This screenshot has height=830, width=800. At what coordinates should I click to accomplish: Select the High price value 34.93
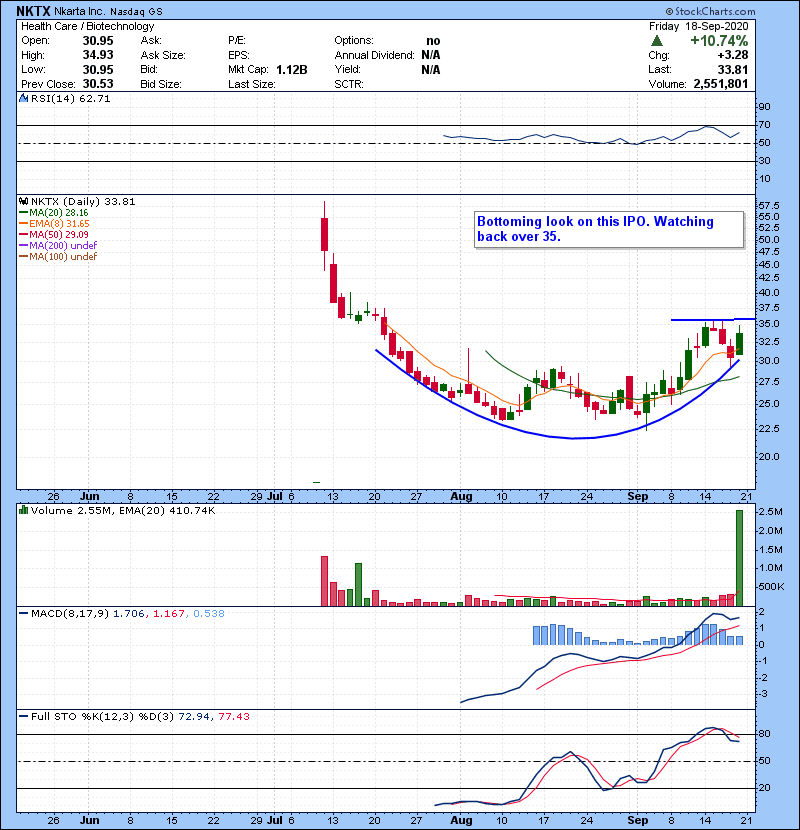click(x=98, y=55)
